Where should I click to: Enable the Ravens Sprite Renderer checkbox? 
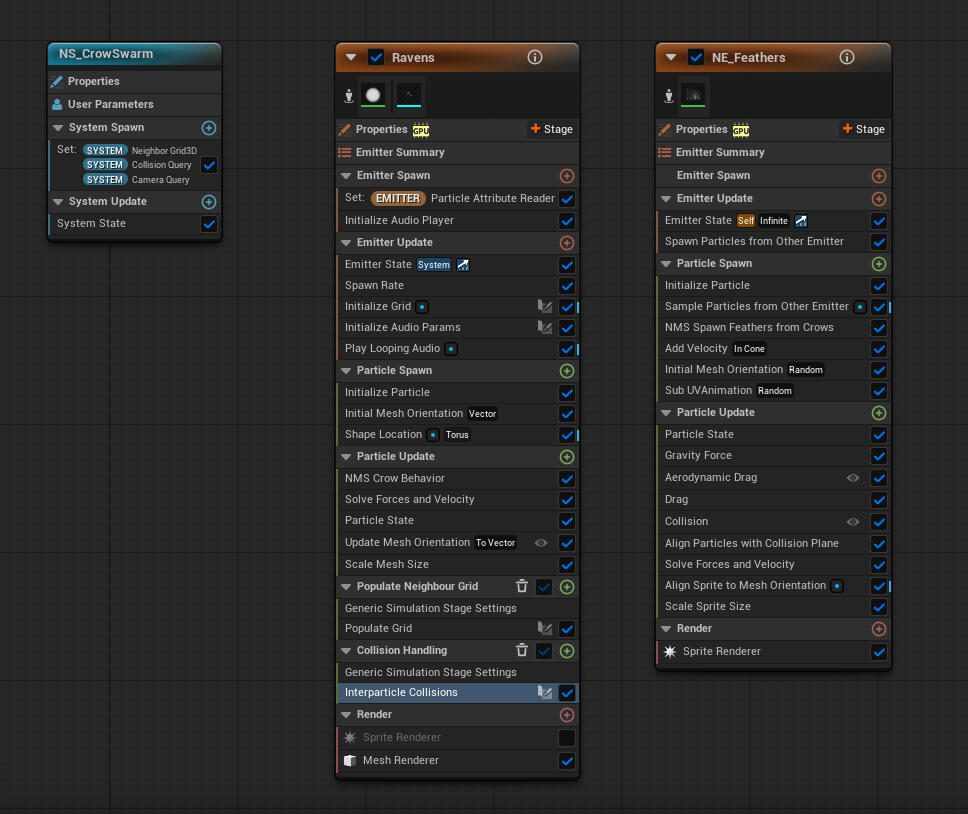(567, 738)
